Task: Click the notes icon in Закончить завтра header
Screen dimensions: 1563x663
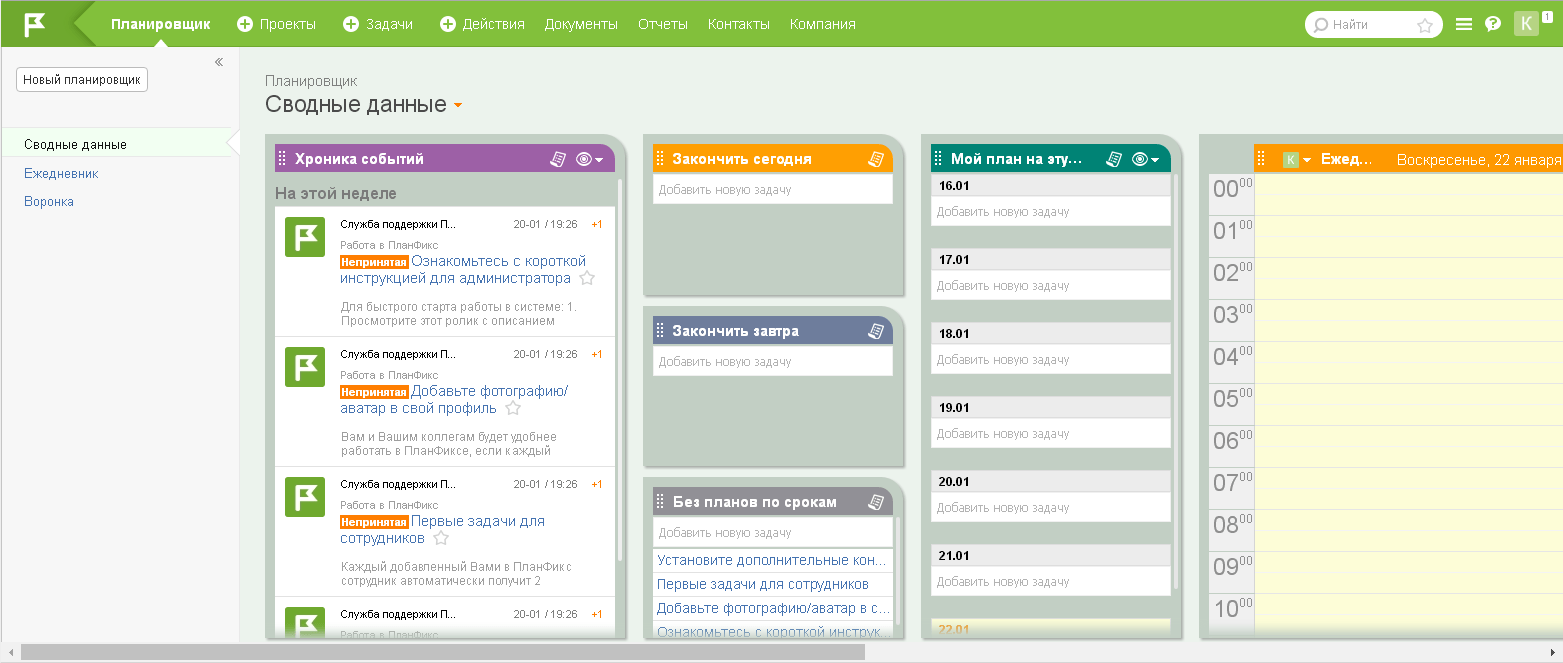Action: pos(876,331)
